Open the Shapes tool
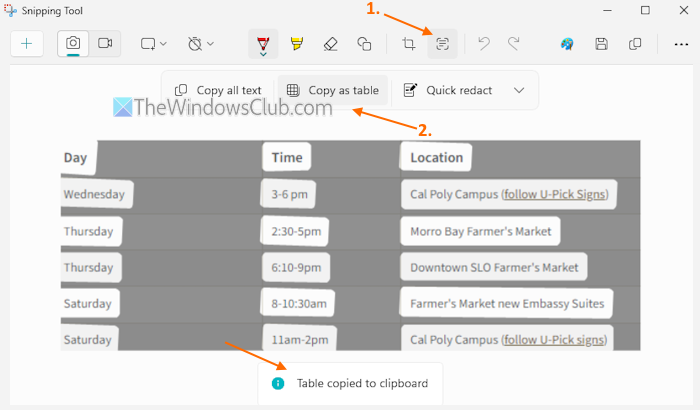 [364, 44]
